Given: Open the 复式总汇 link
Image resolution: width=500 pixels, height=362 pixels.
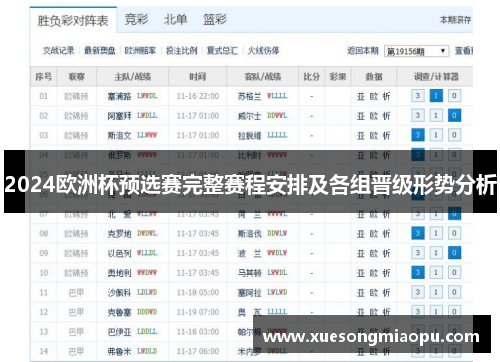Looking at the screenshot, I should [x=222, y=51].
